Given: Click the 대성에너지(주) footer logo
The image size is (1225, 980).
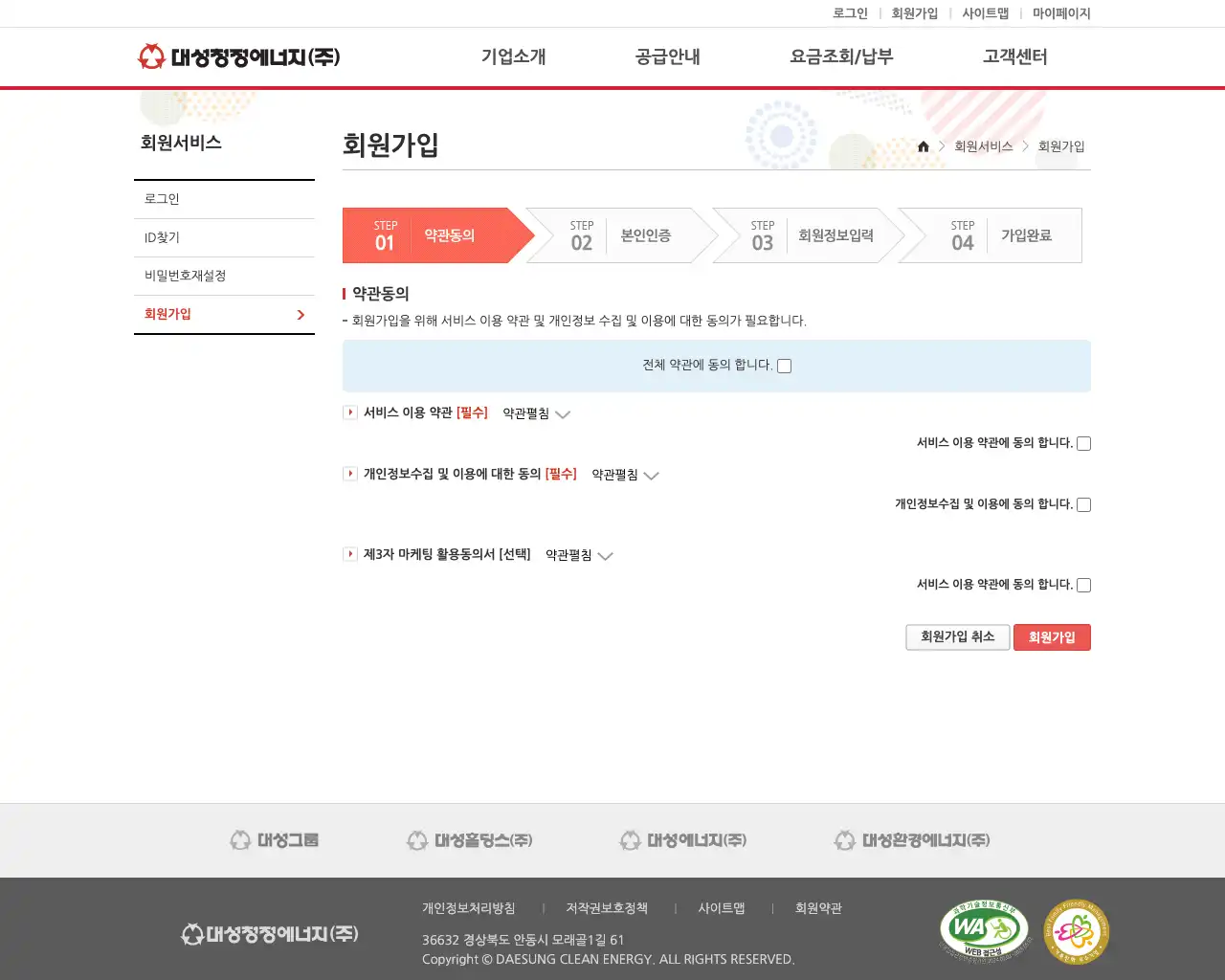Looking at the screenshot, I should click(x=682, y=839).
